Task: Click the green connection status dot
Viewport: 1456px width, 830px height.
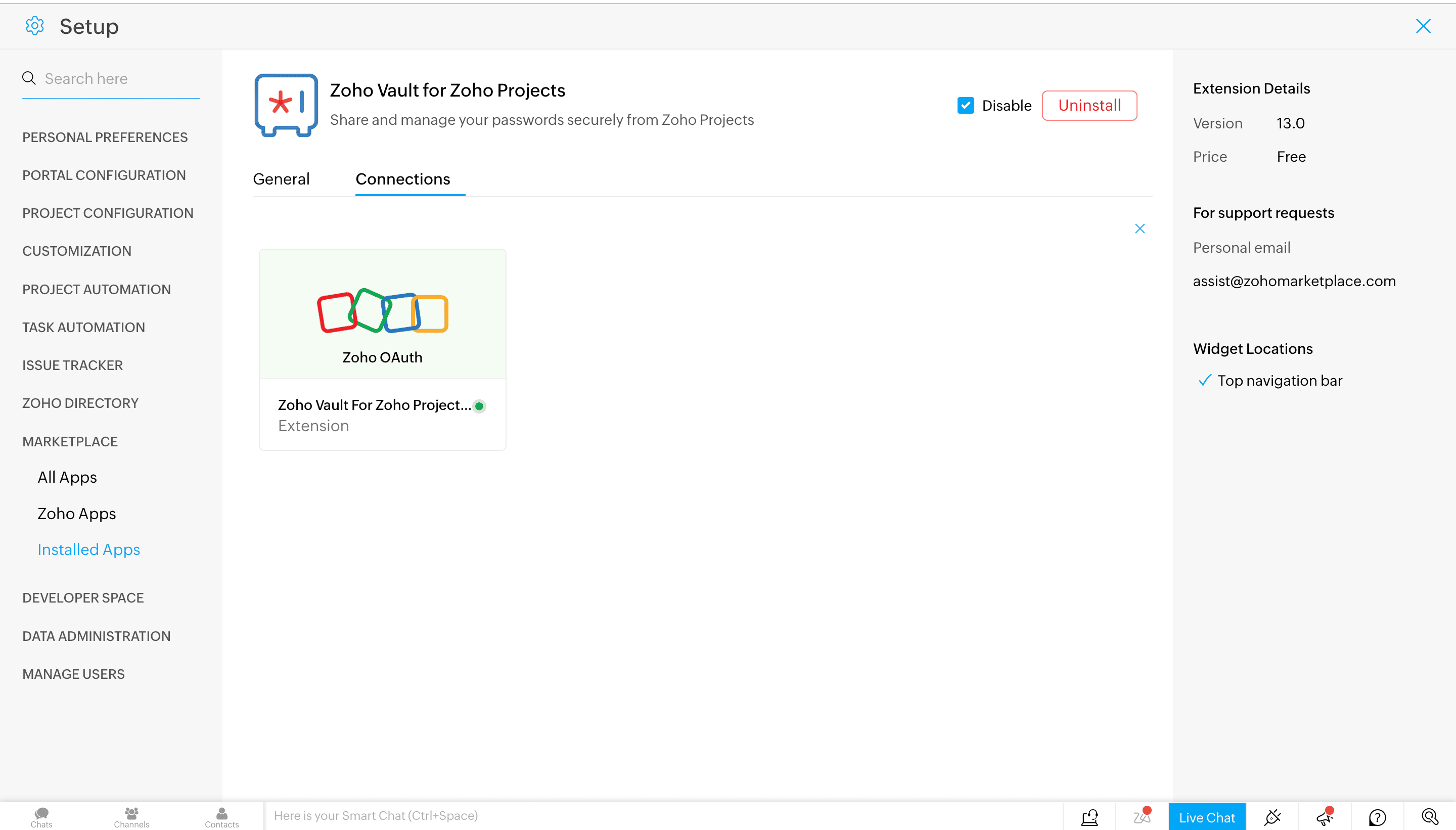Action: [479, 406]
